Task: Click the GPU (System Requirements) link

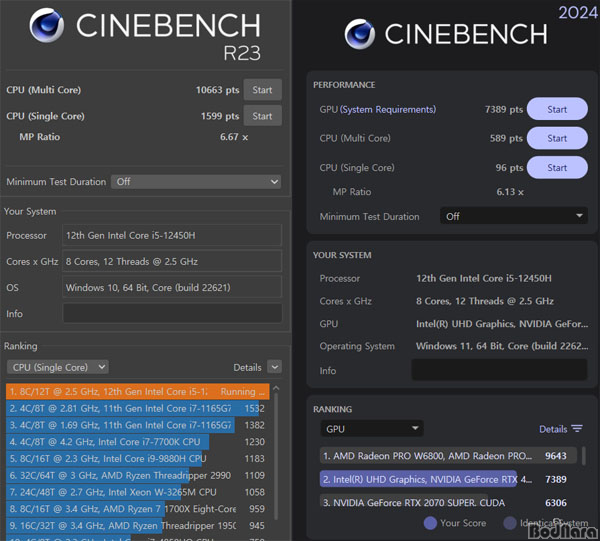Action: pos(388,110)
